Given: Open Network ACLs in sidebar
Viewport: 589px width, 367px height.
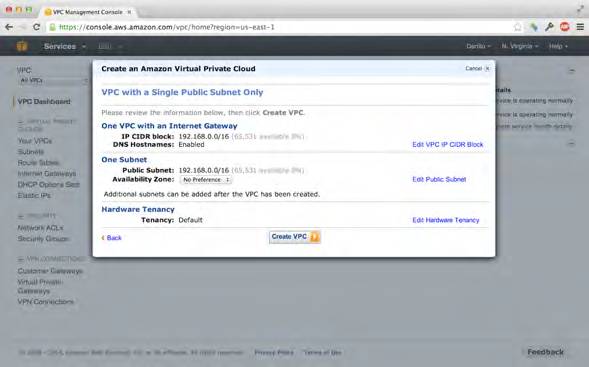Looking at the screenshot, I should tap(40, 228).
